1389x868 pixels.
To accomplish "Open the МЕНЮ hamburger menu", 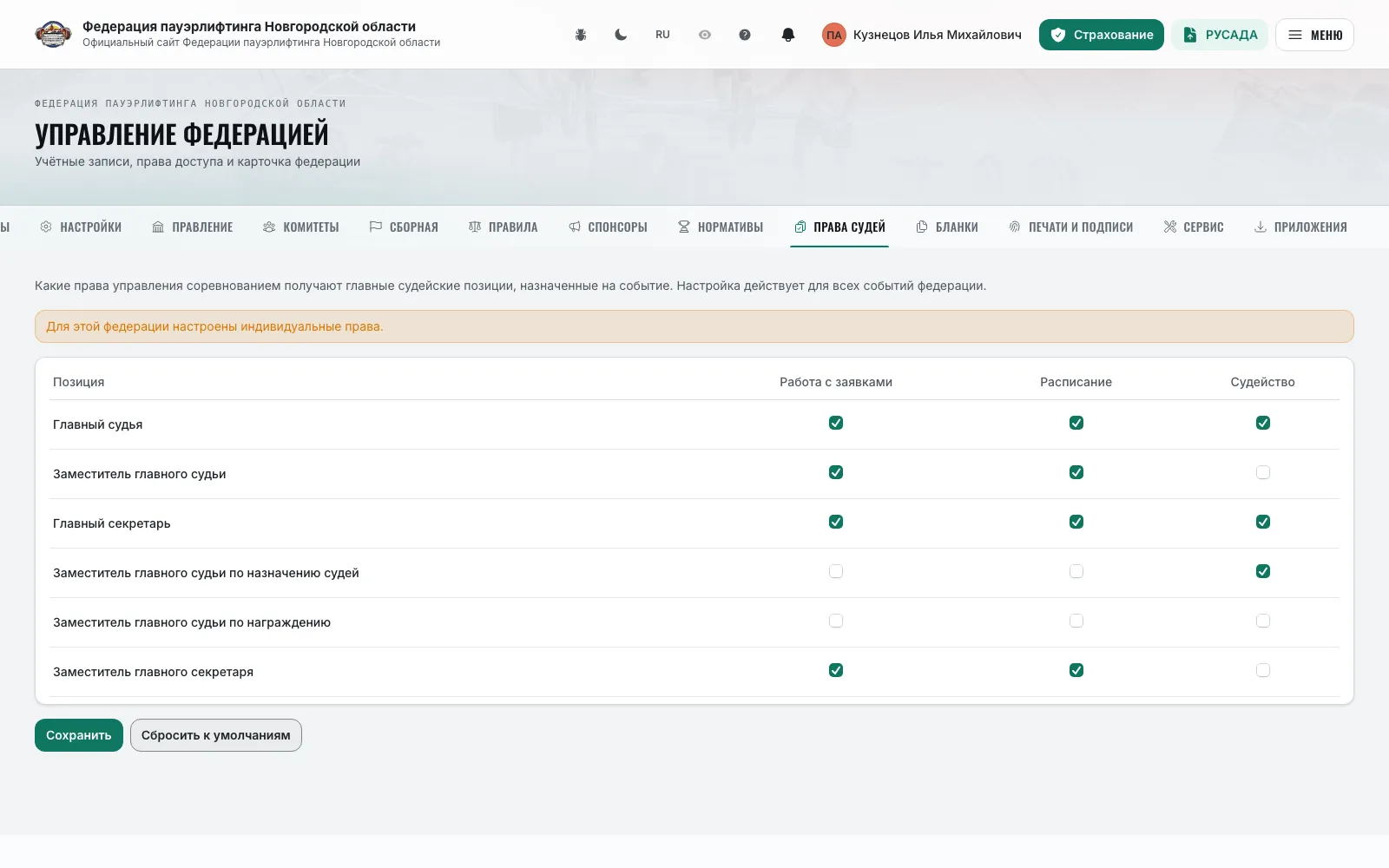I will [1314, 35].
